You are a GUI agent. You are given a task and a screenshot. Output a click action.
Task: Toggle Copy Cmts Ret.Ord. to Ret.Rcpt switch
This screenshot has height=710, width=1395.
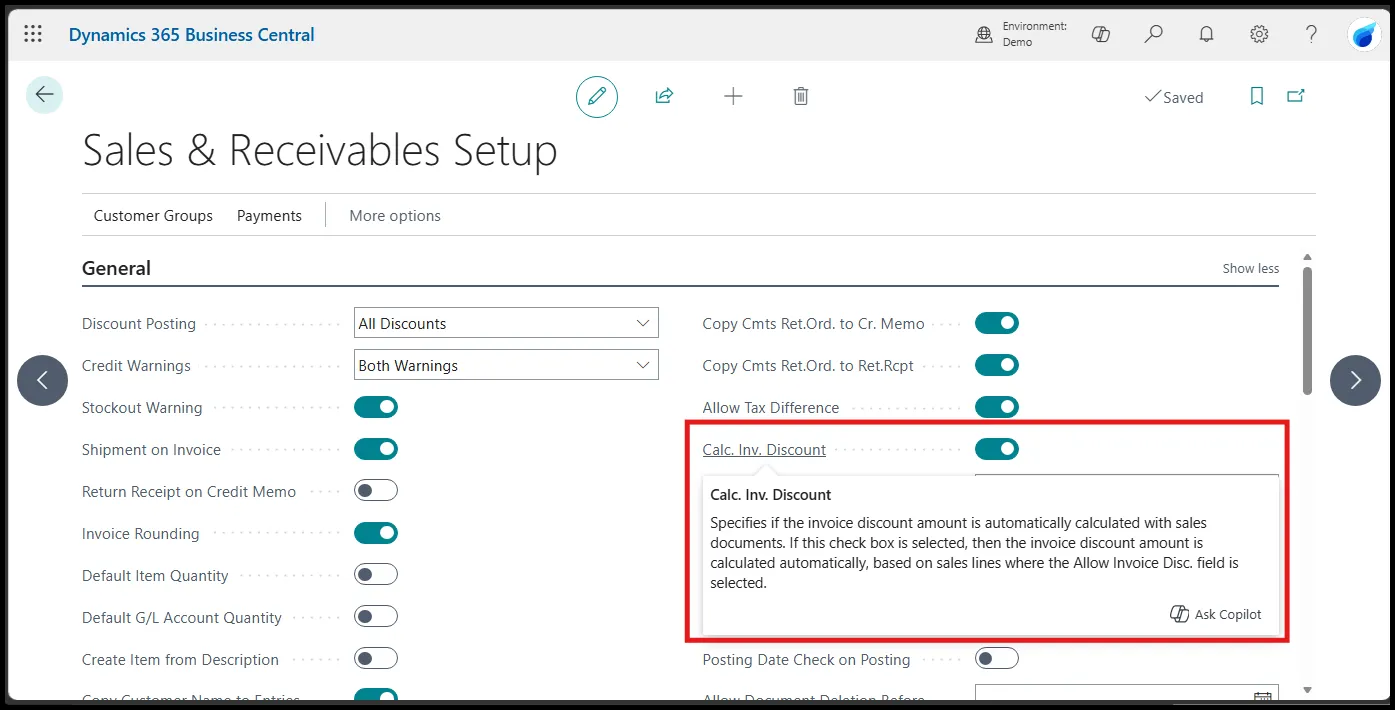click(997, 365)
